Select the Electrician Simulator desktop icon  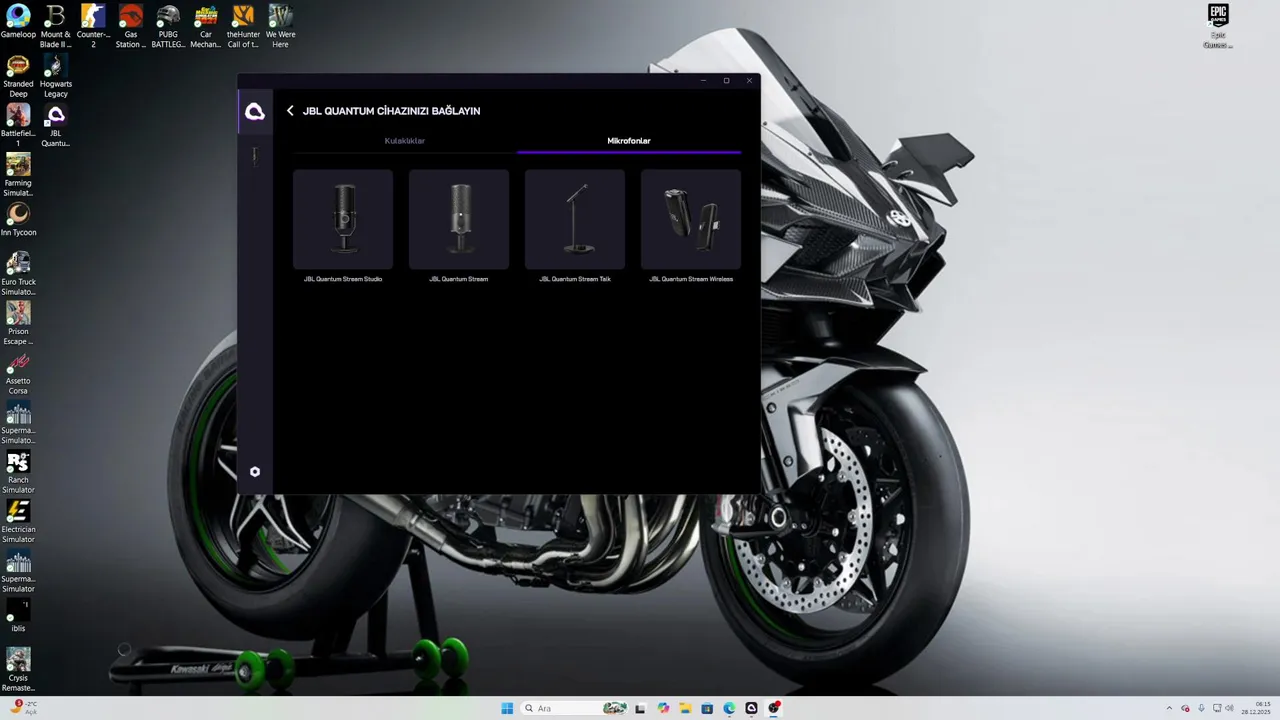pyautogui.click(x=18, y=521)
